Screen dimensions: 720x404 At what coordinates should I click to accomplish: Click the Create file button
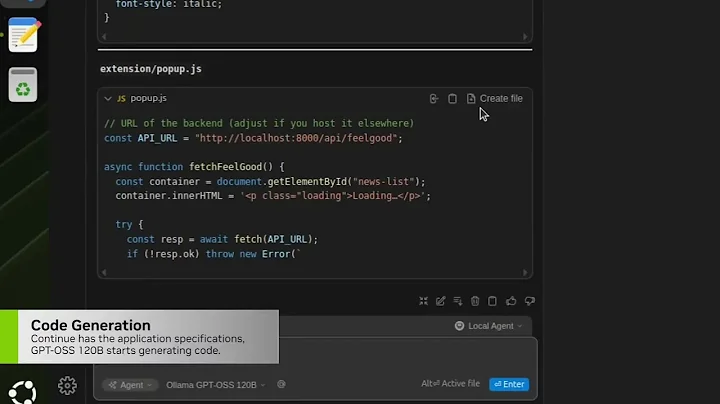click(495, 98)
